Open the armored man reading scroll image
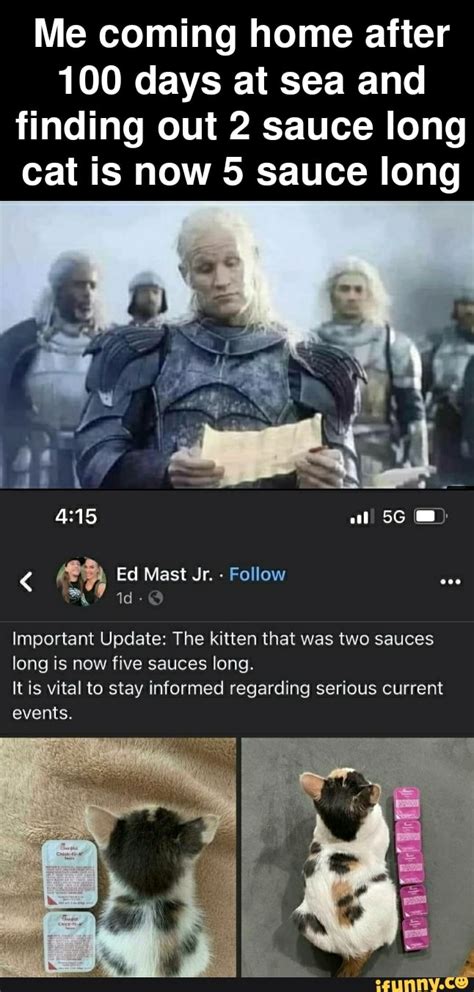The height and width of the screenshot is (992, 474). 237,345
